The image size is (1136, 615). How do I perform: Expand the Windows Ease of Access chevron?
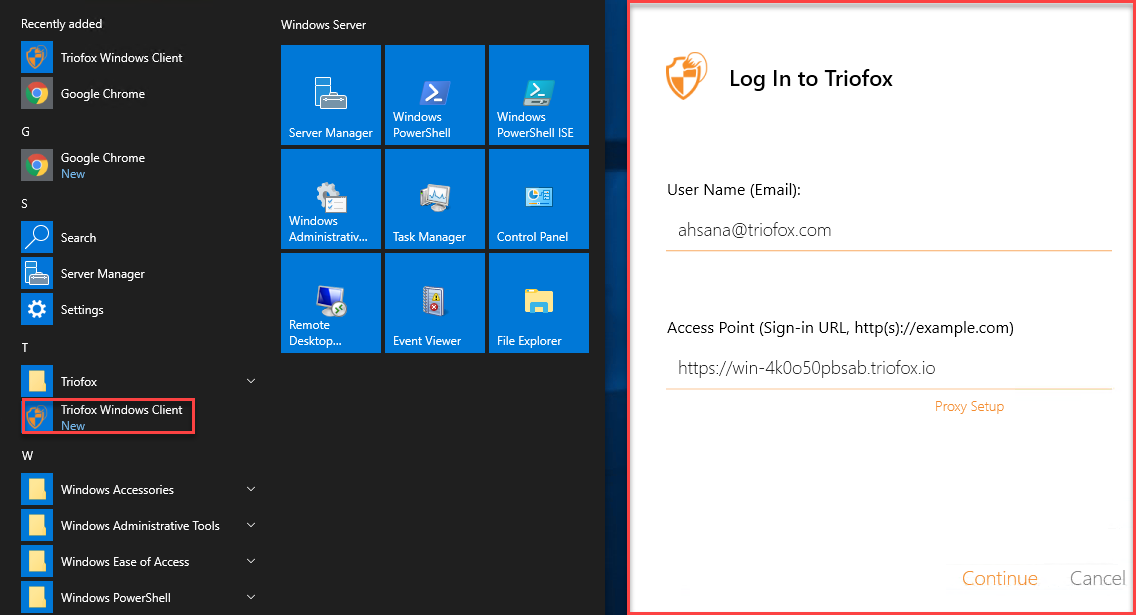(x=251, y=561)
